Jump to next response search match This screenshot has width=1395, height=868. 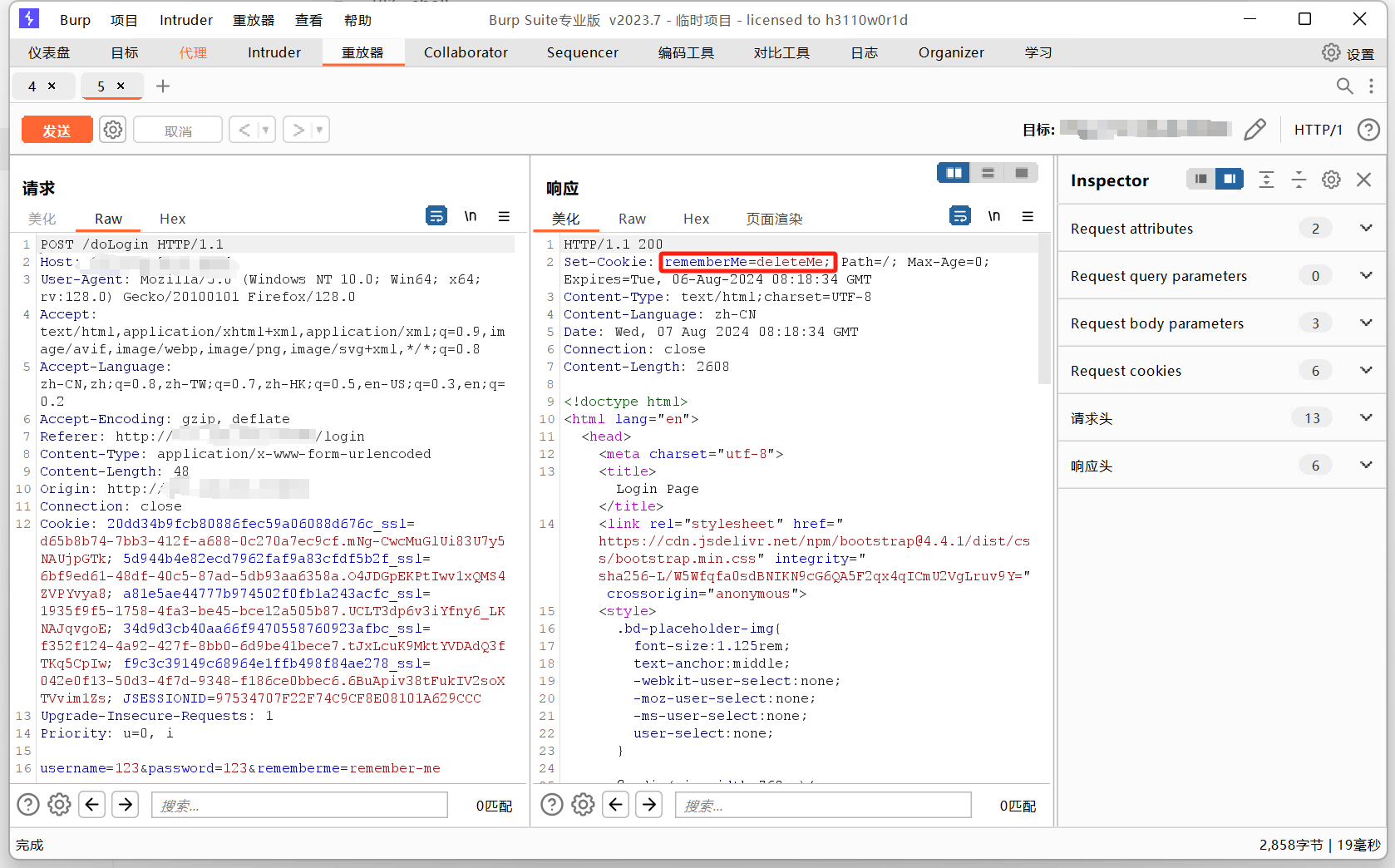[x=649, y=804]
